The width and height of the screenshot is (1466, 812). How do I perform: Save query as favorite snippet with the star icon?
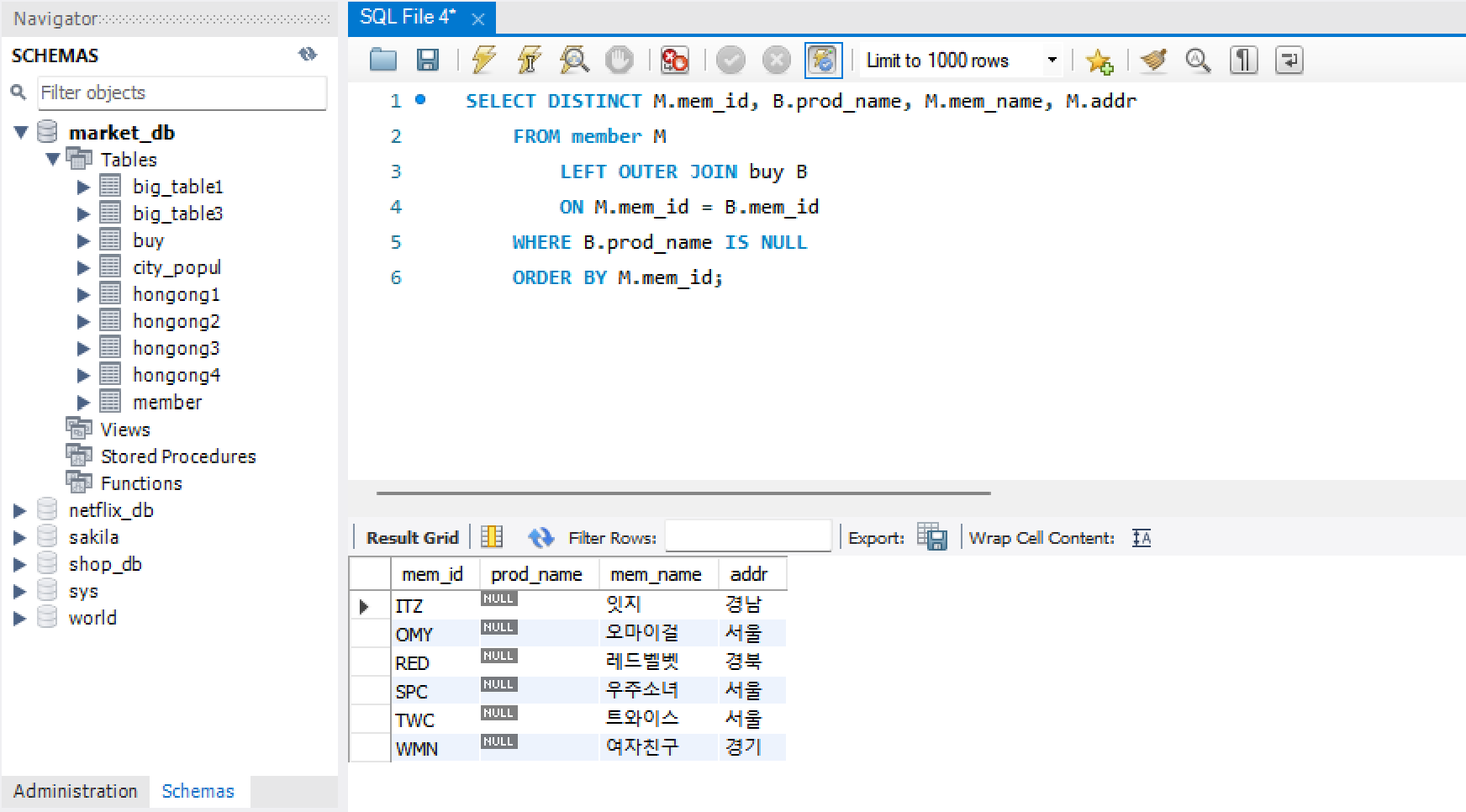point(1099,60)
